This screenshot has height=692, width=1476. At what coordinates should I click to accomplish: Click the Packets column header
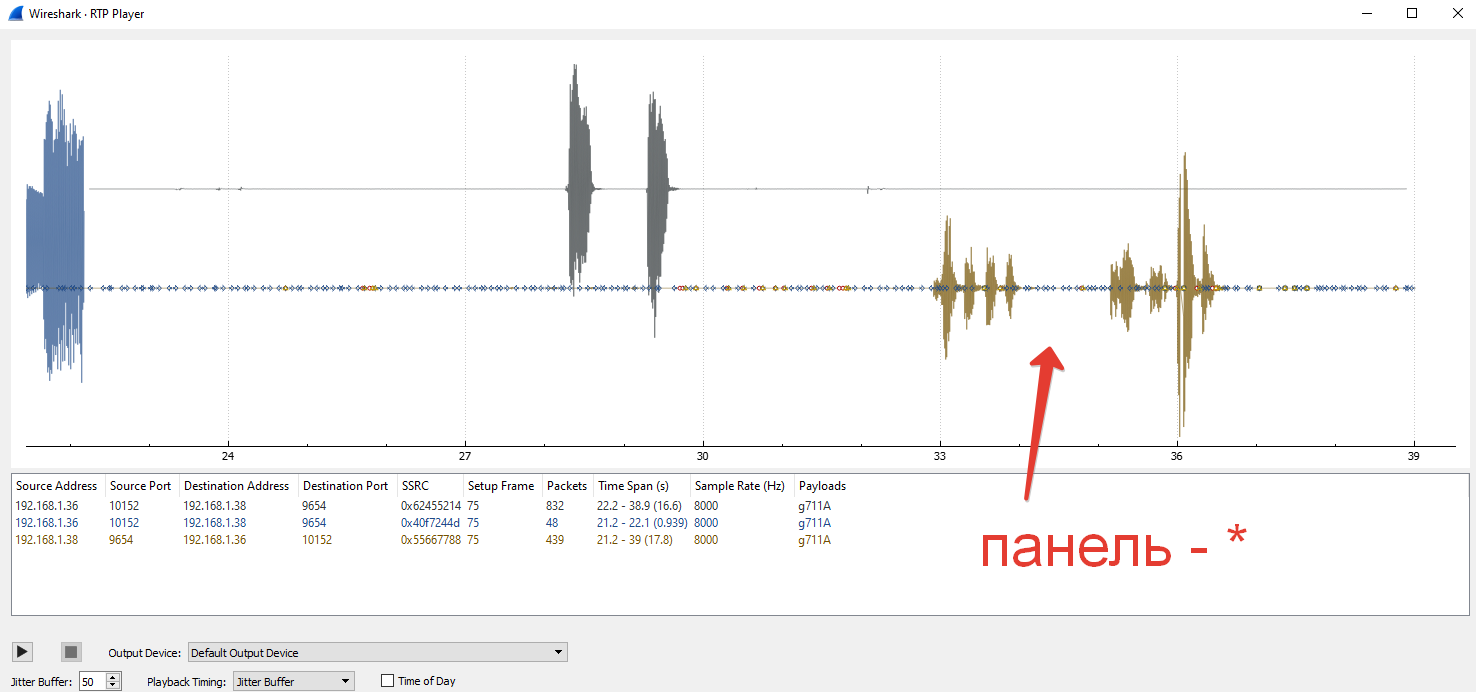[566, 486]
